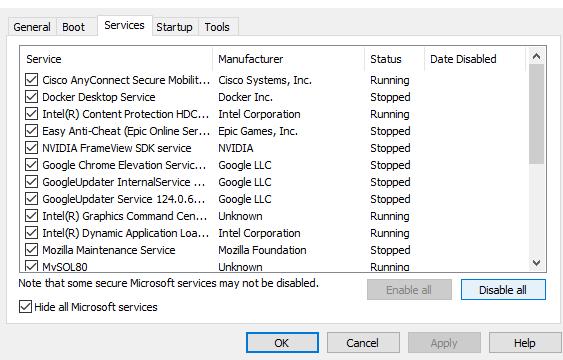563x360 pixels.
Task: Select the Docker Desktop Service row text
Action: 99,97
